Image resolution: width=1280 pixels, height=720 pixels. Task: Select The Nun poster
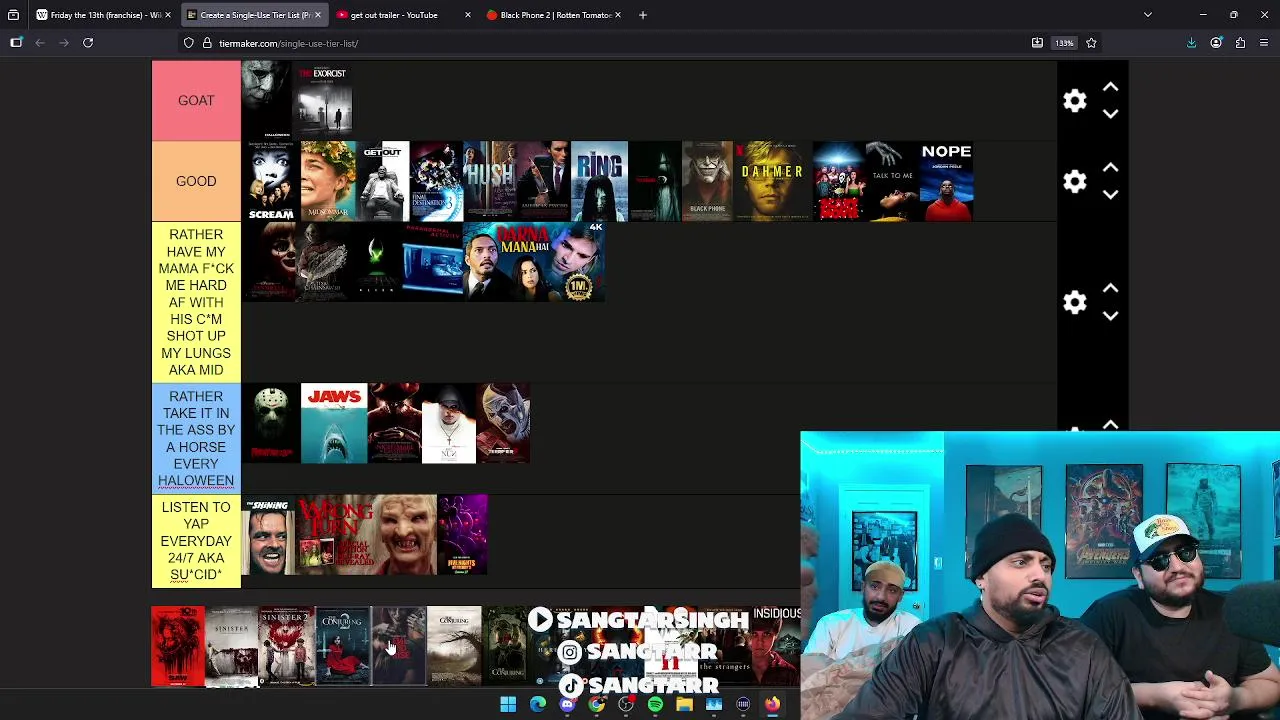pos(449,424)
